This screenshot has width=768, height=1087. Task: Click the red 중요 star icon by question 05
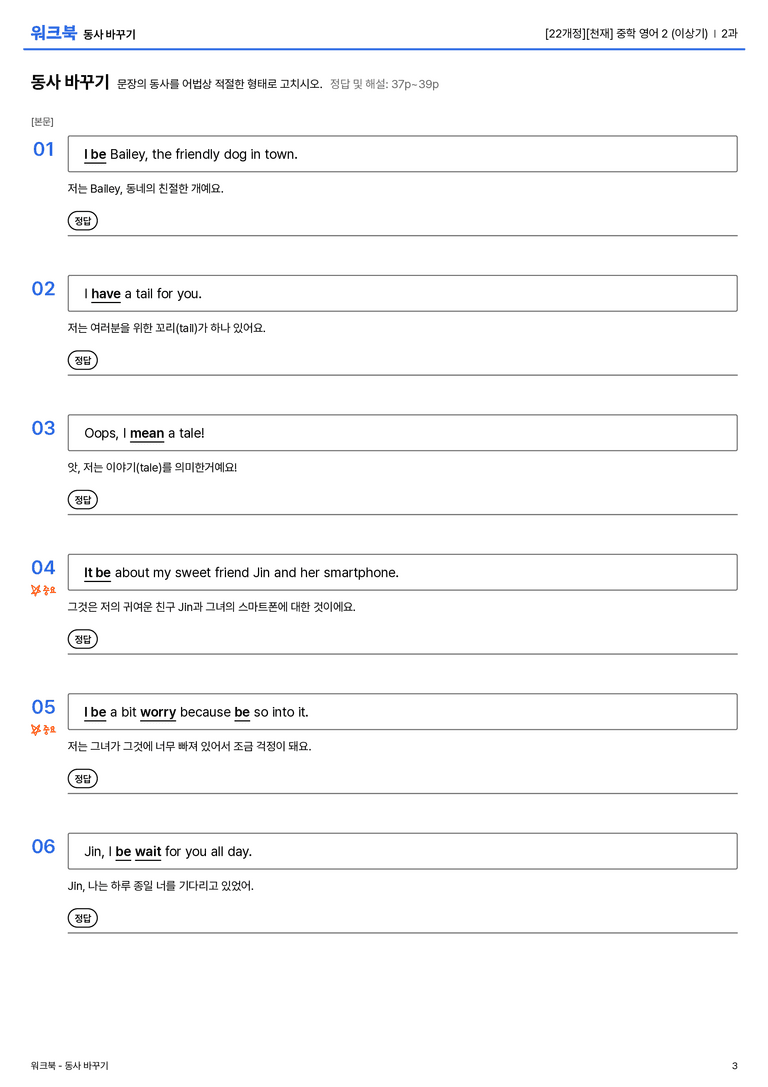tap(43, 729)
